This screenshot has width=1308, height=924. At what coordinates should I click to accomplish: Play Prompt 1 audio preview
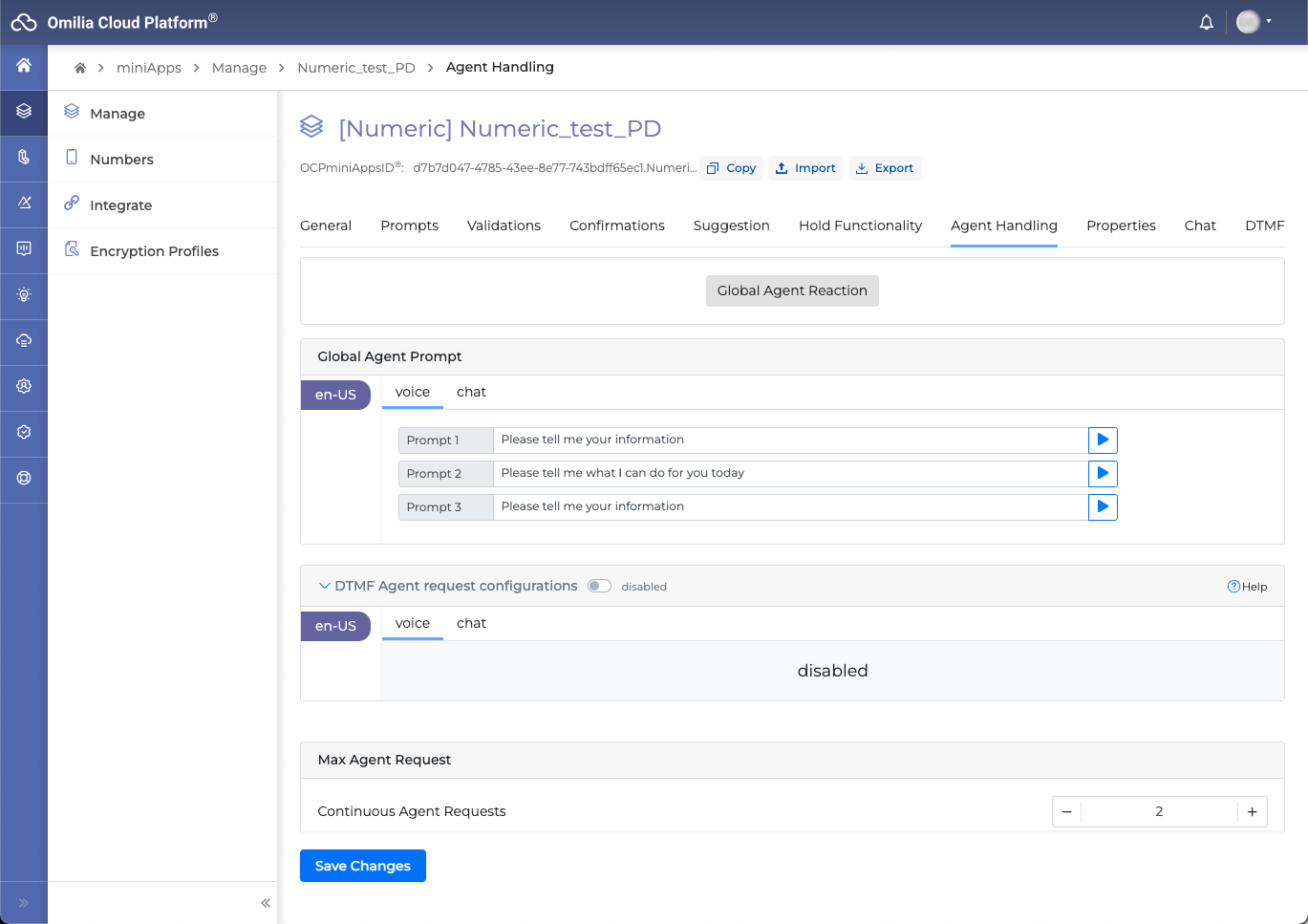(1103, 440)
